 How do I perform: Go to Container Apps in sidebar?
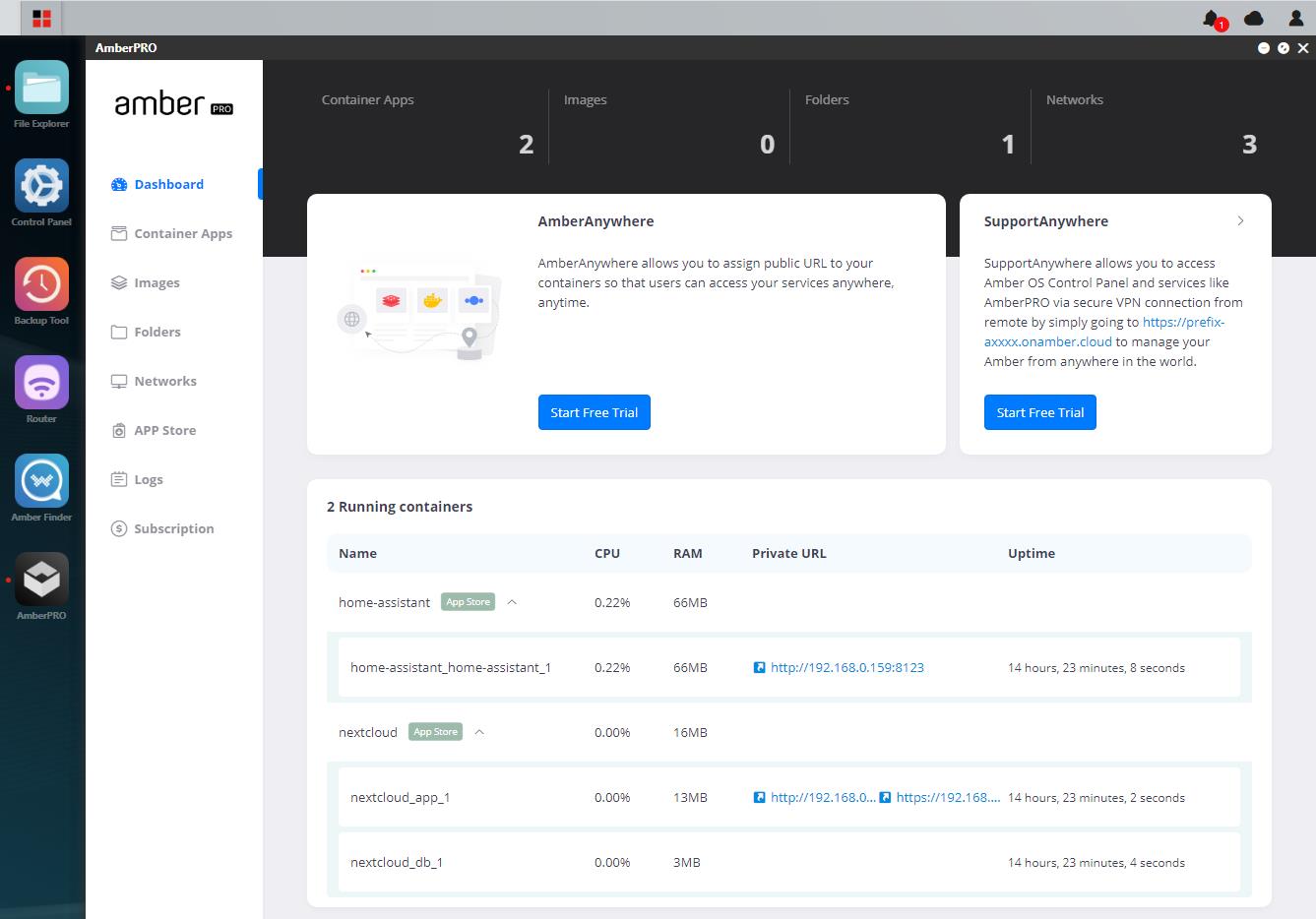coord(183,233)
